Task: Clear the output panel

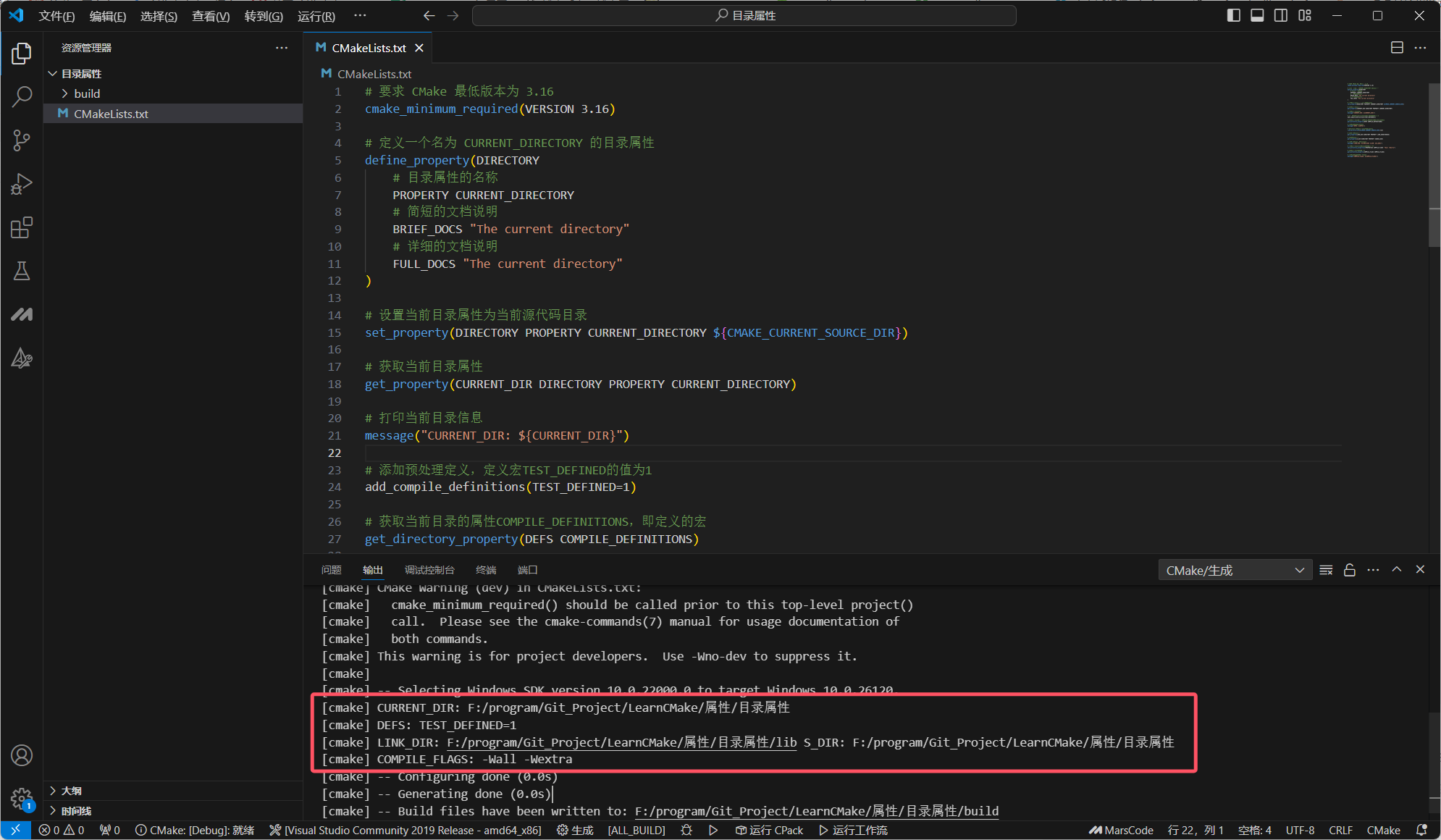Action: [1326, 570]
